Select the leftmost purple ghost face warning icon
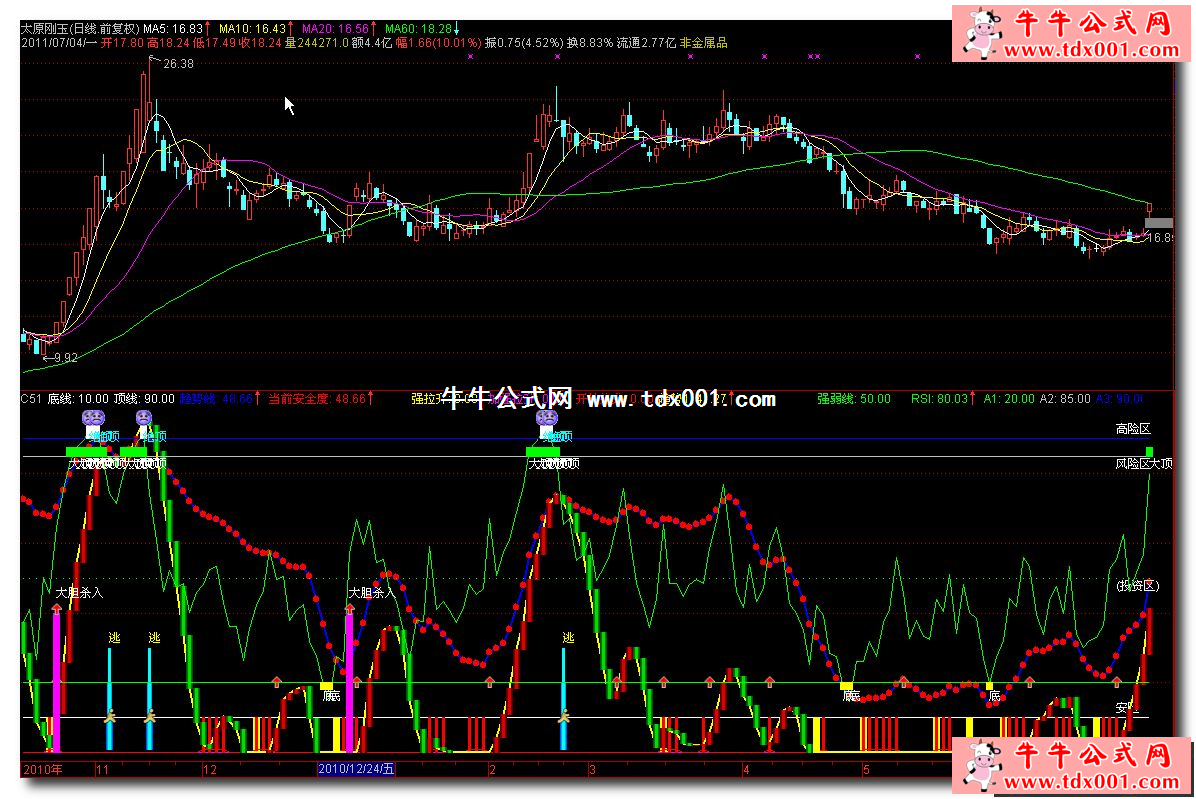Screen dimensions: 1196x799 pos(93,416)
